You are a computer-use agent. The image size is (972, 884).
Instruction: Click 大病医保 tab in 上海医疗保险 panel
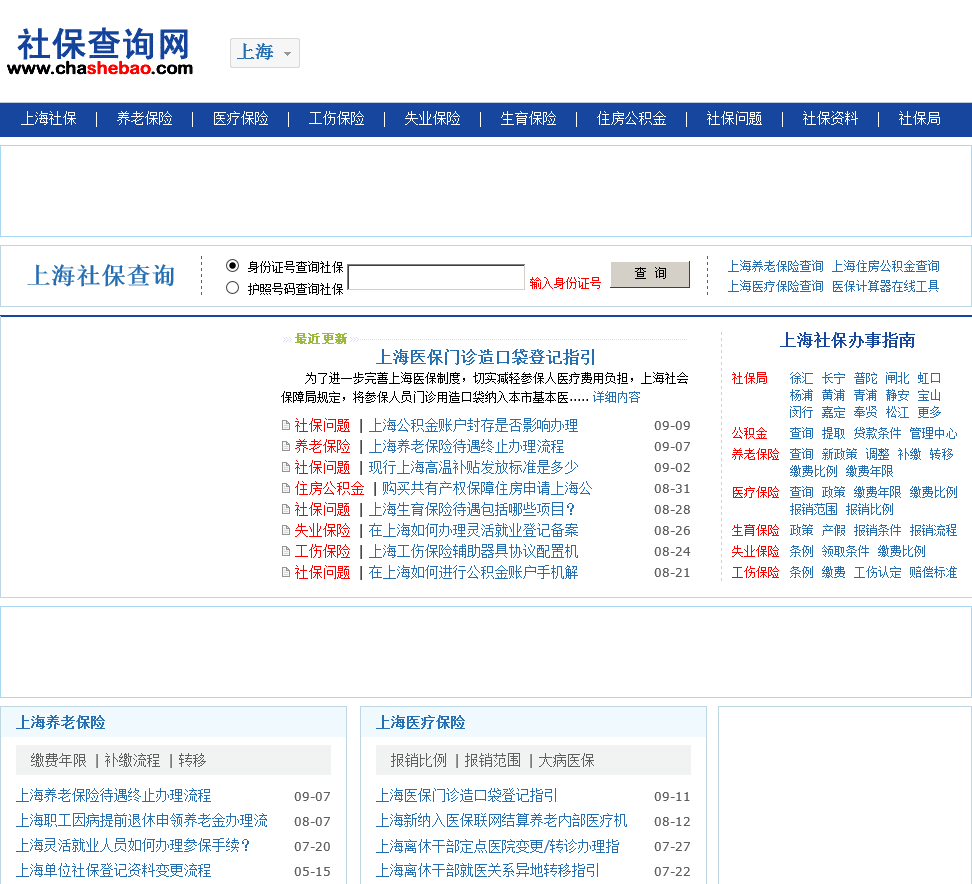click(x=566, y=761)
